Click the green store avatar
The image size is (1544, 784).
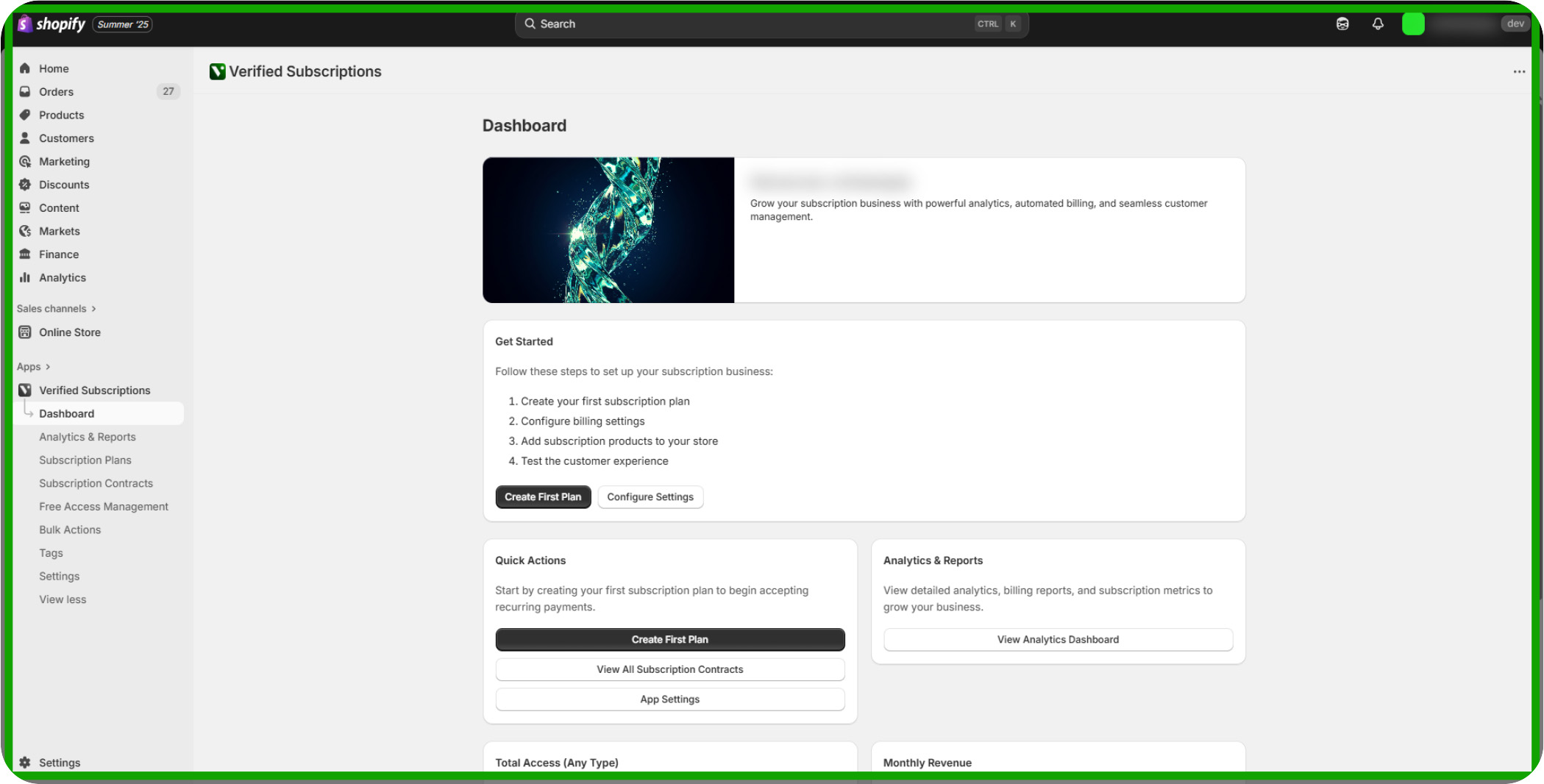1413,24
